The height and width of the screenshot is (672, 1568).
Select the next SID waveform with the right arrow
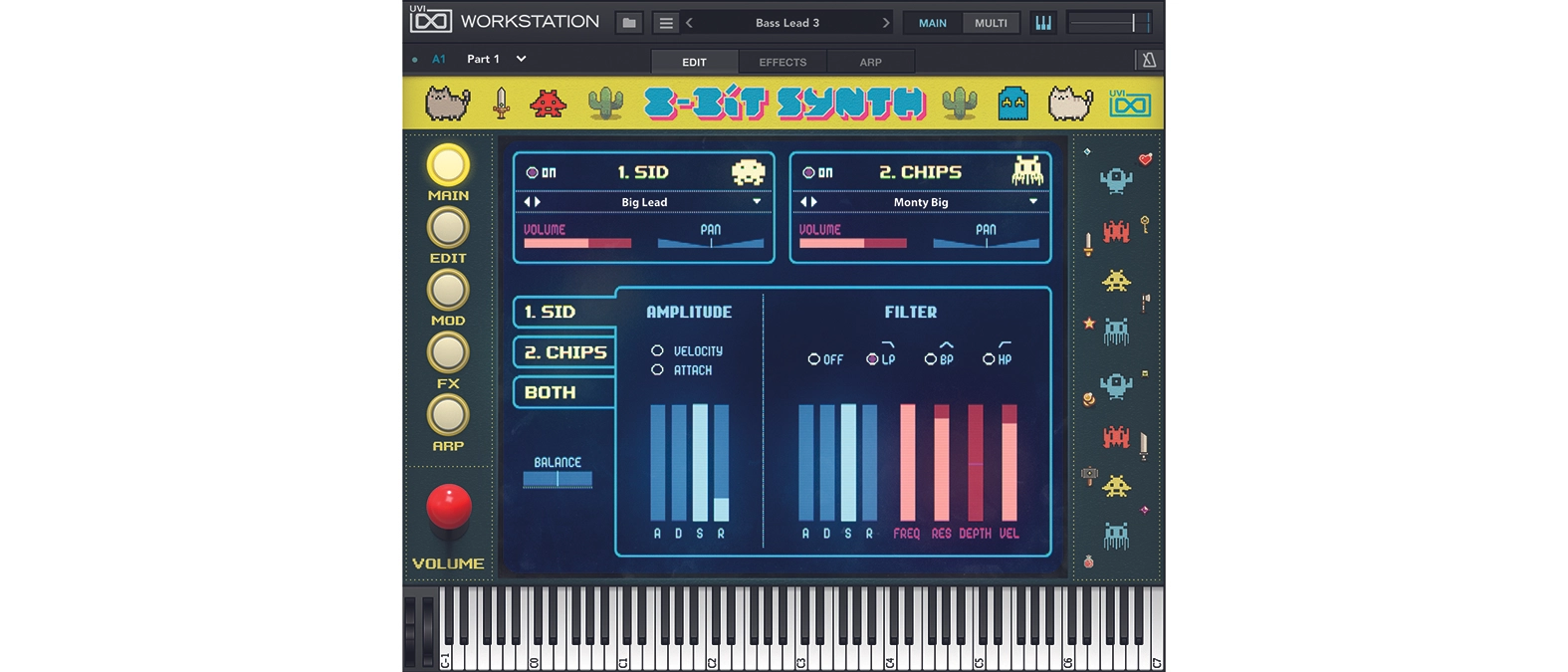(x=538, y=202)
